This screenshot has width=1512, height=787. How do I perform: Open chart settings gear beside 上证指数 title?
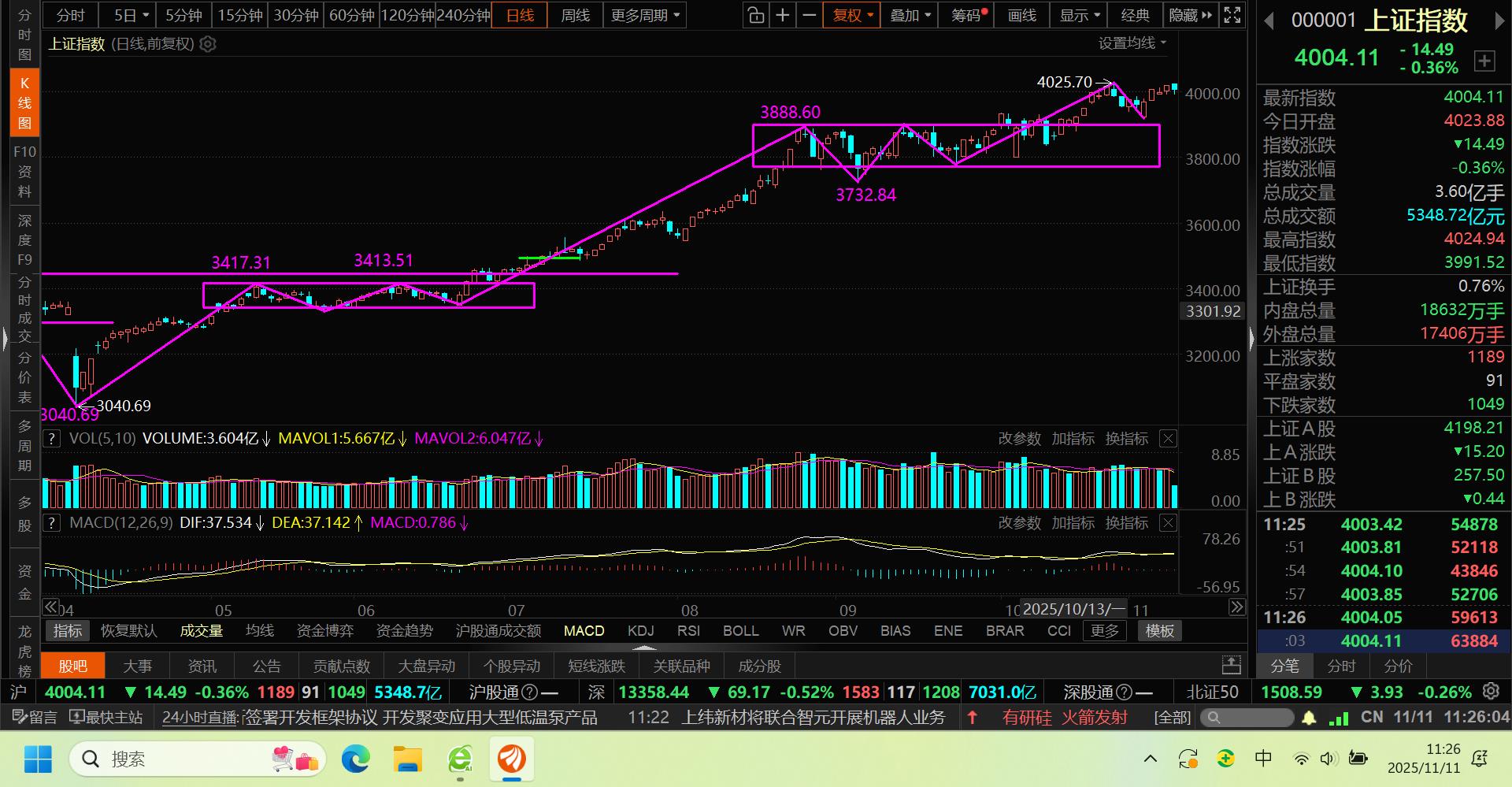point(208,44)
